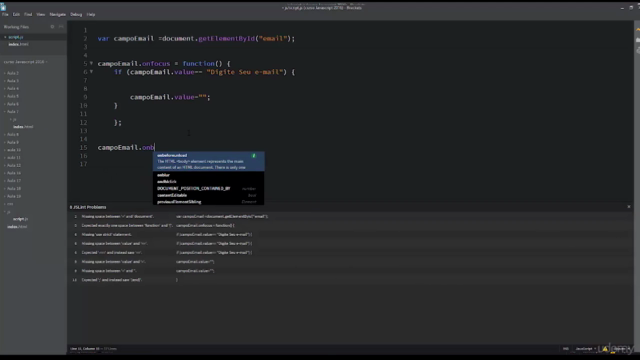Click the JSLint warning triangle in status bar
640x360 pixels.
[x=605, y=349]
